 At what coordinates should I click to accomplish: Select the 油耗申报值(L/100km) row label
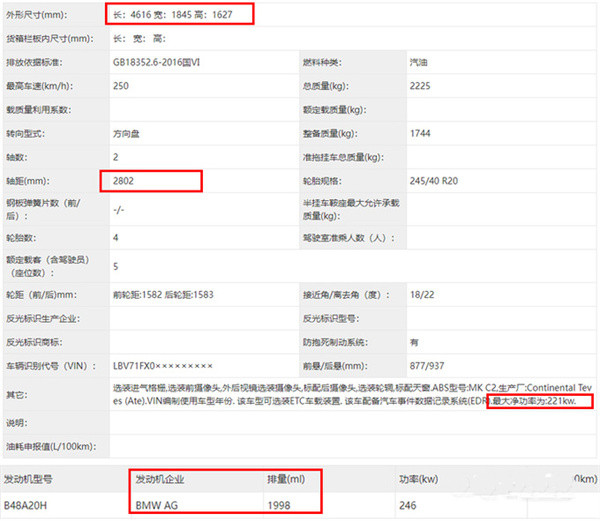tap(52, 446)
